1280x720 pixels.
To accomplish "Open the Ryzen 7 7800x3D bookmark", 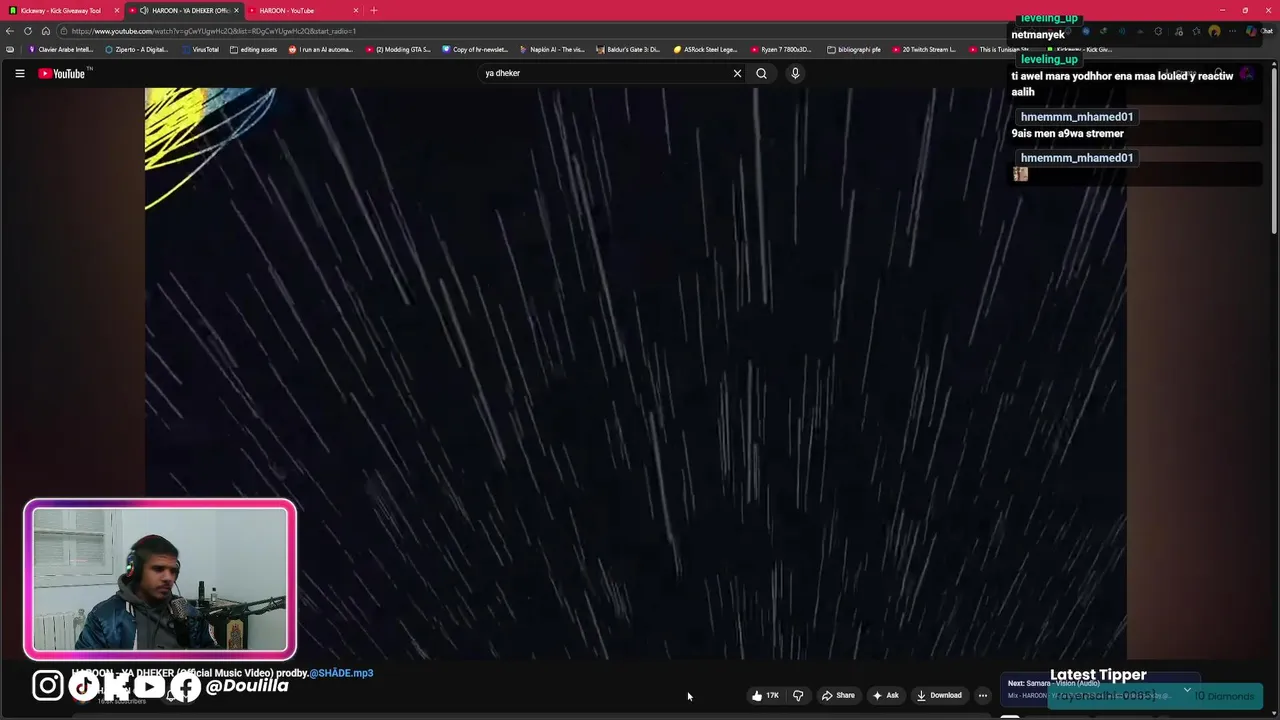I will click(x=783, y=49).
